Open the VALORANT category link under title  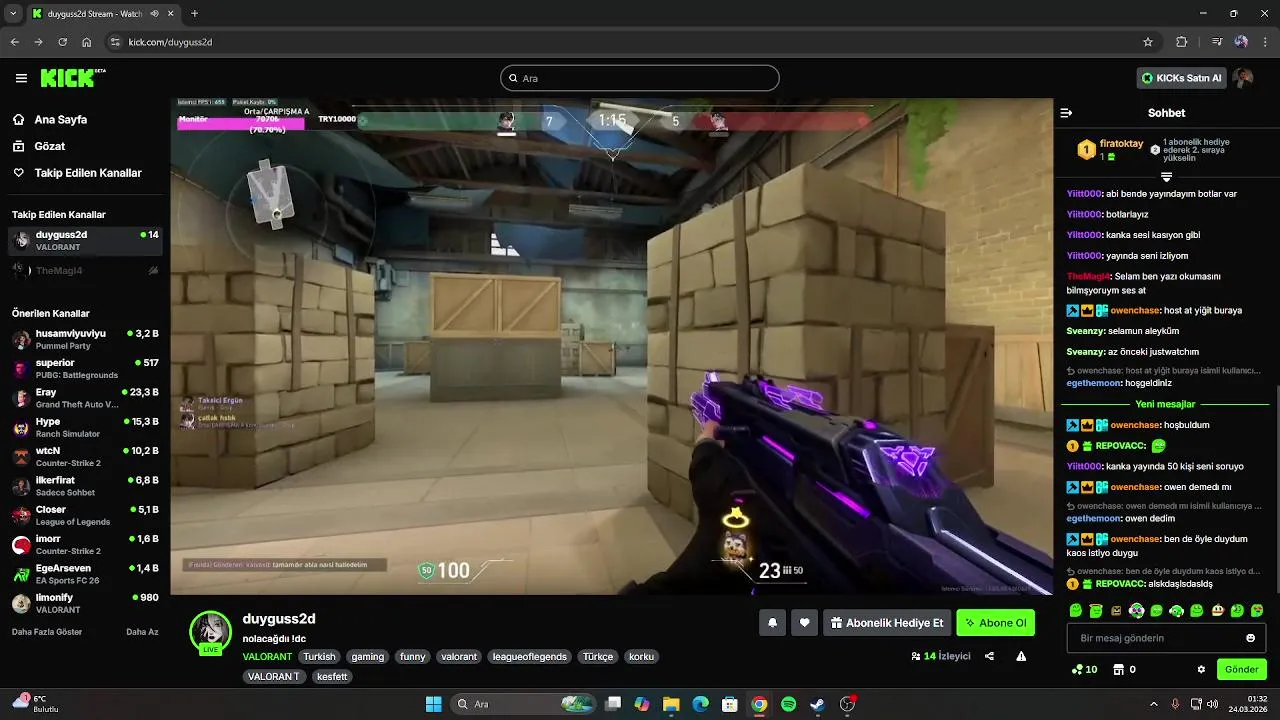click(x=267, y=657)
